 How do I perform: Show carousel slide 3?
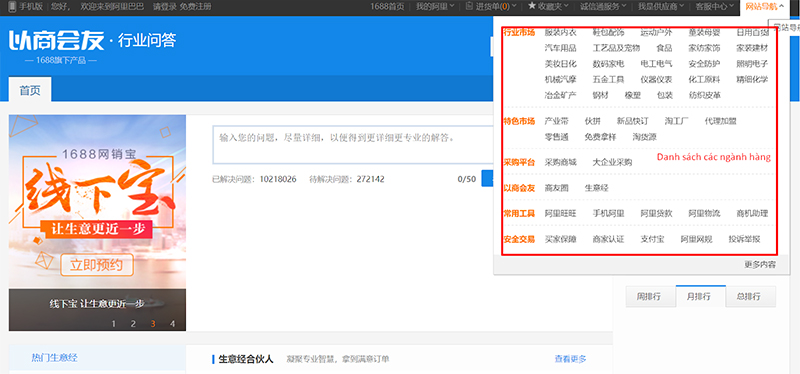153,323
